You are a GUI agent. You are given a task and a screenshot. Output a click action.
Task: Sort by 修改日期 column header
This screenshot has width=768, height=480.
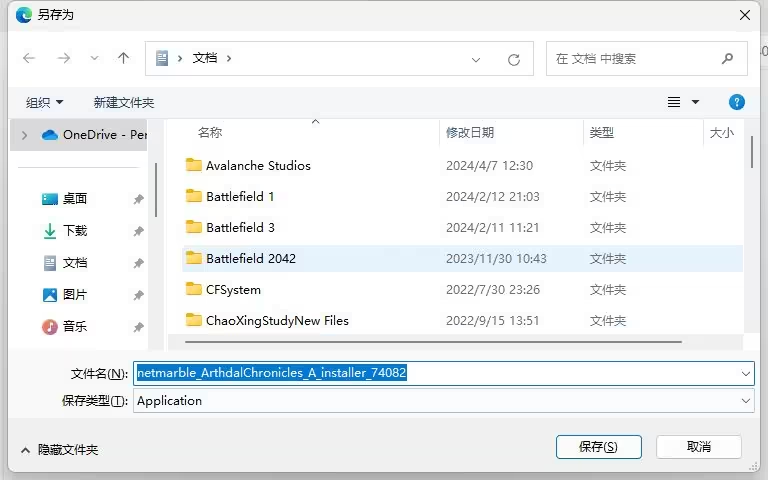coord(469,133)
